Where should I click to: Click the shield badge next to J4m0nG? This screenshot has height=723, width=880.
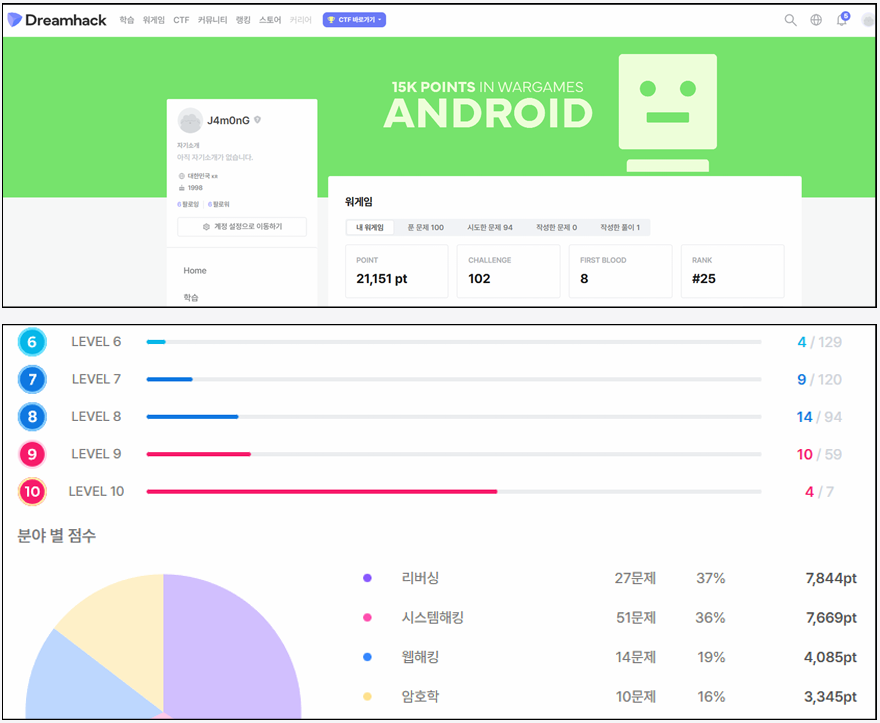tap(258, 120)
